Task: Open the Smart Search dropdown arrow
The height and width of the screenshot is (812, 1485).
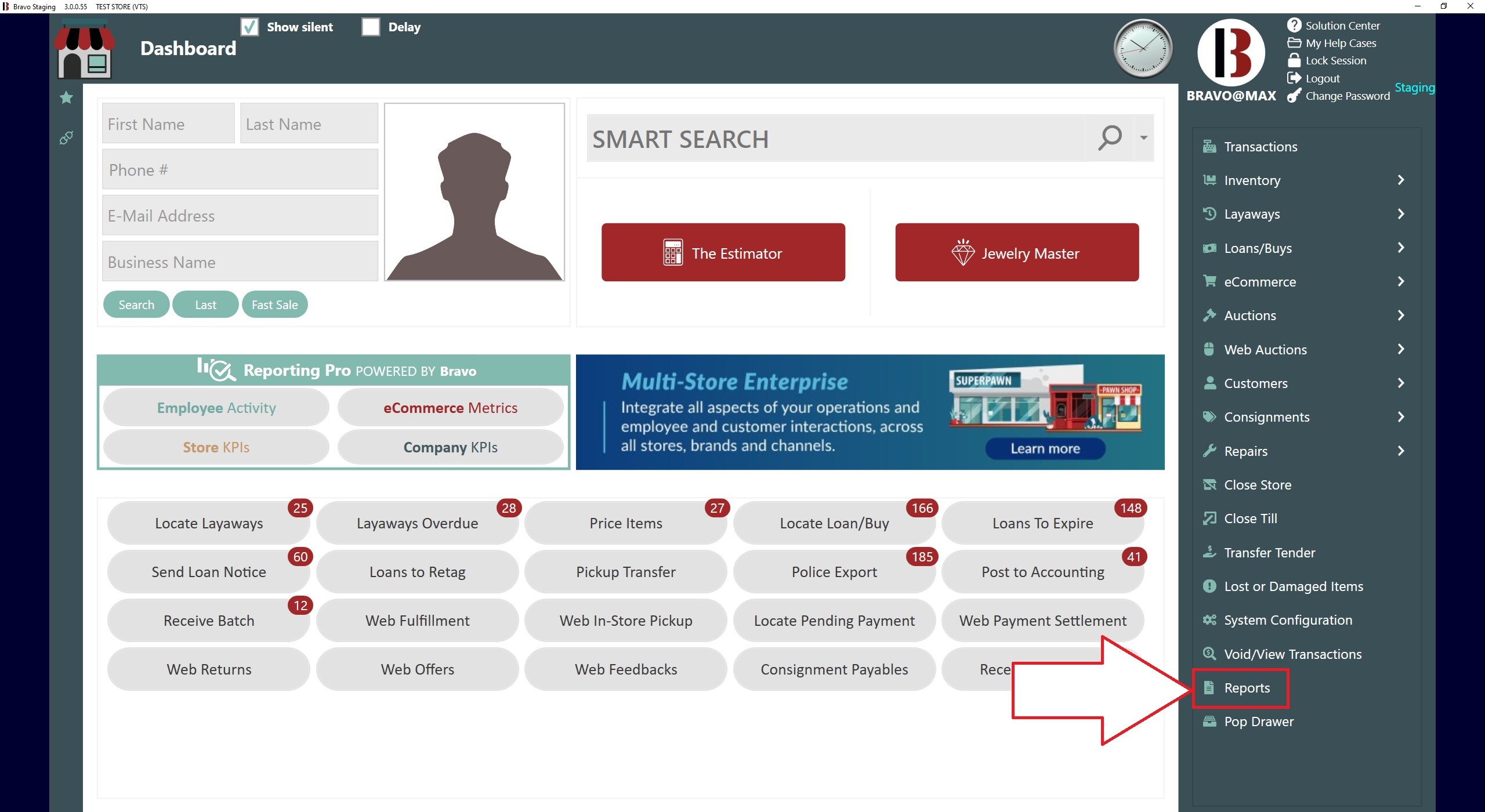Action: 1143,138
